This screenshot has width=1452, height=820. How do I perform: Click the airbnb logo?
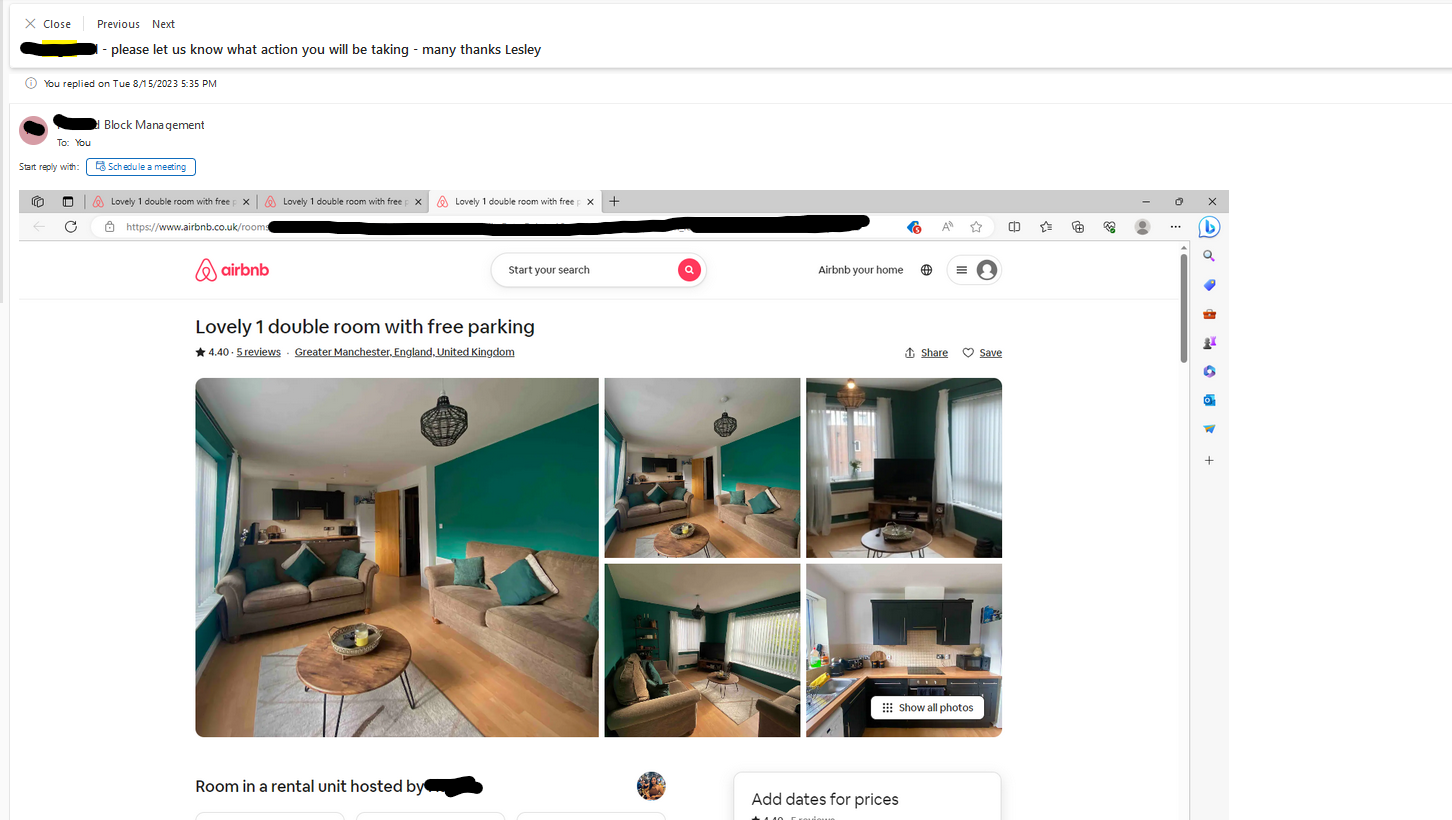(232, 270)
